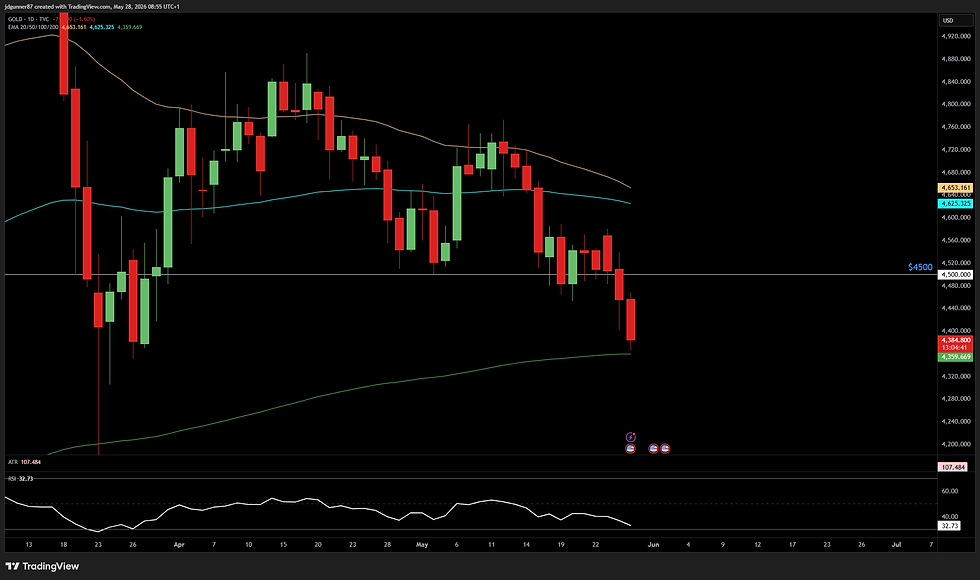Click the 11 date label on time axis
The image size is (980, 580).
[x=491, y=544]
